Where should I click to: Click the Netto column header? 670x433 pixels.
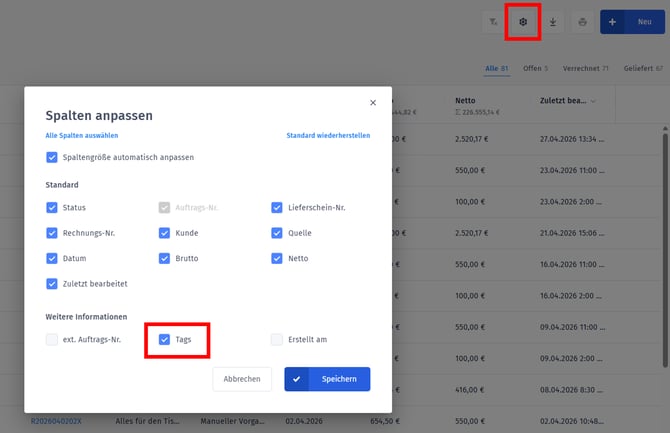point(465,100)
